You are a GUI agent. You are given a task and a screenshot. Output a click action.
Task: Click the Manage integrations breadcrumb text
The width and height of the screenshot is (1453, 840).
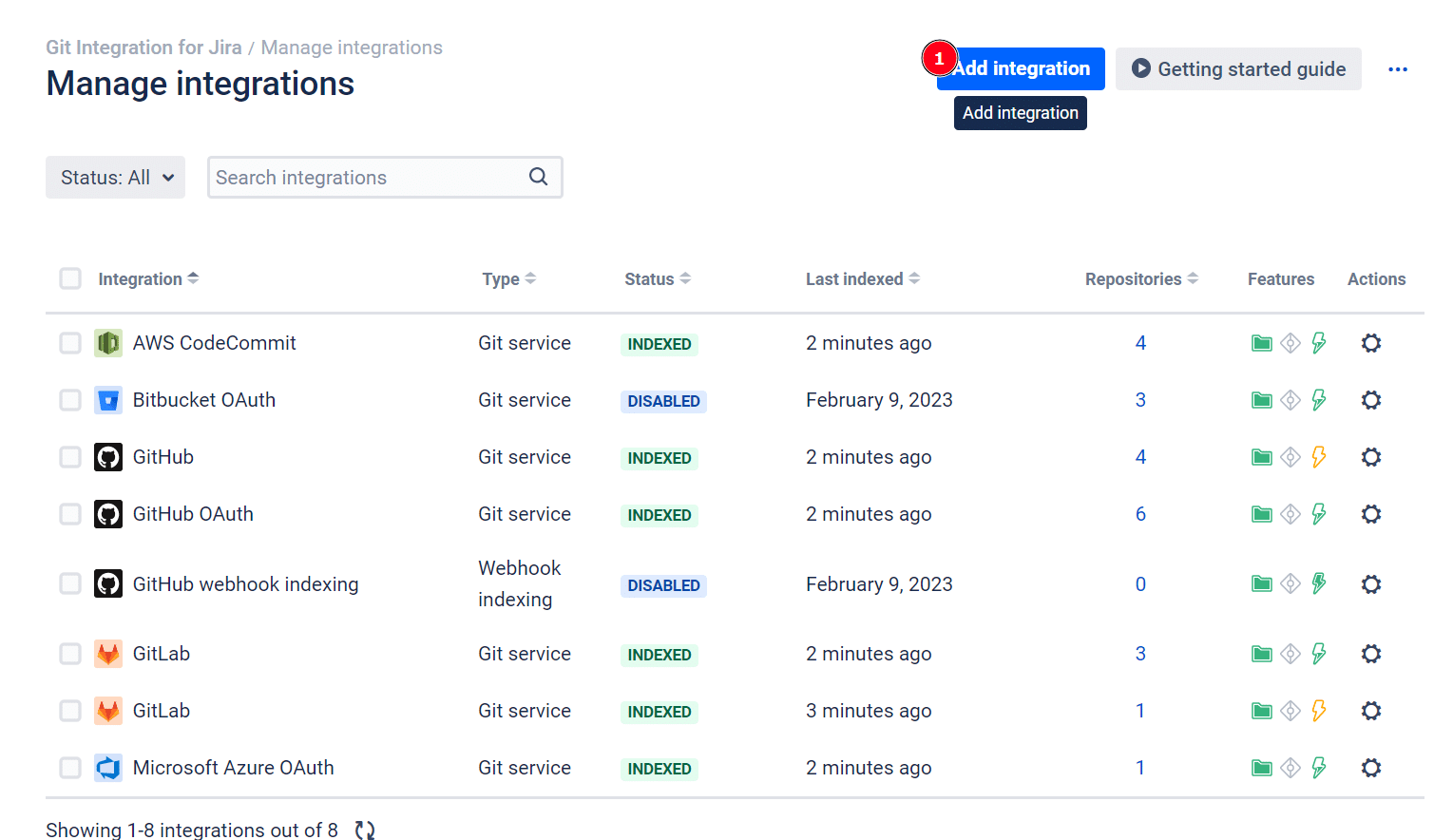pyautogui.click(x=352, y=48)
